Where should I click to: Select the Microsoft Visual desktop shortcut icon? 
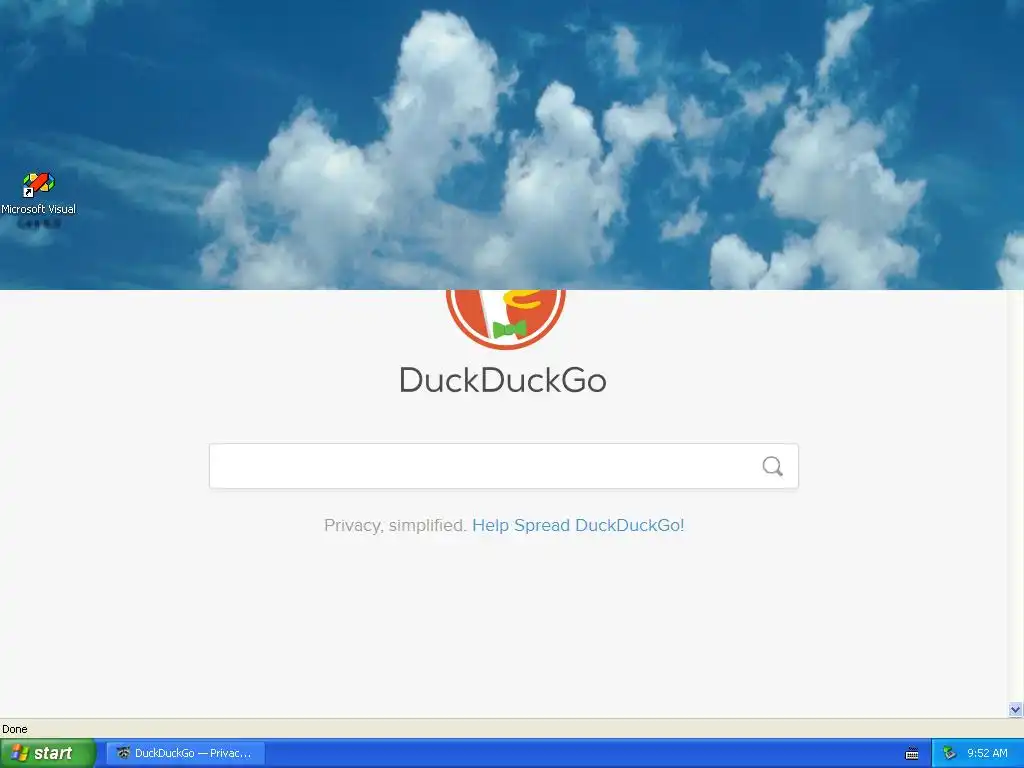tap(39, 199)
